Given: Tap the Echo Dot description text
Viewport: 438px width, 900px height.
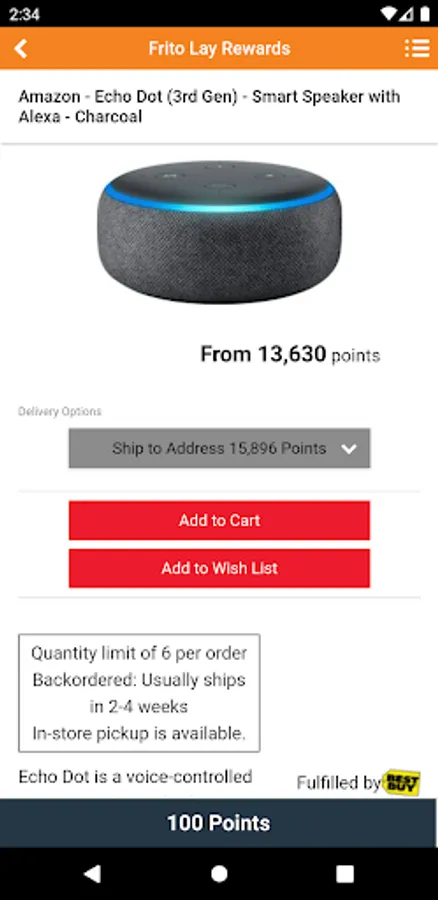Looking at the screenshot, I should (x=135, y=777).
